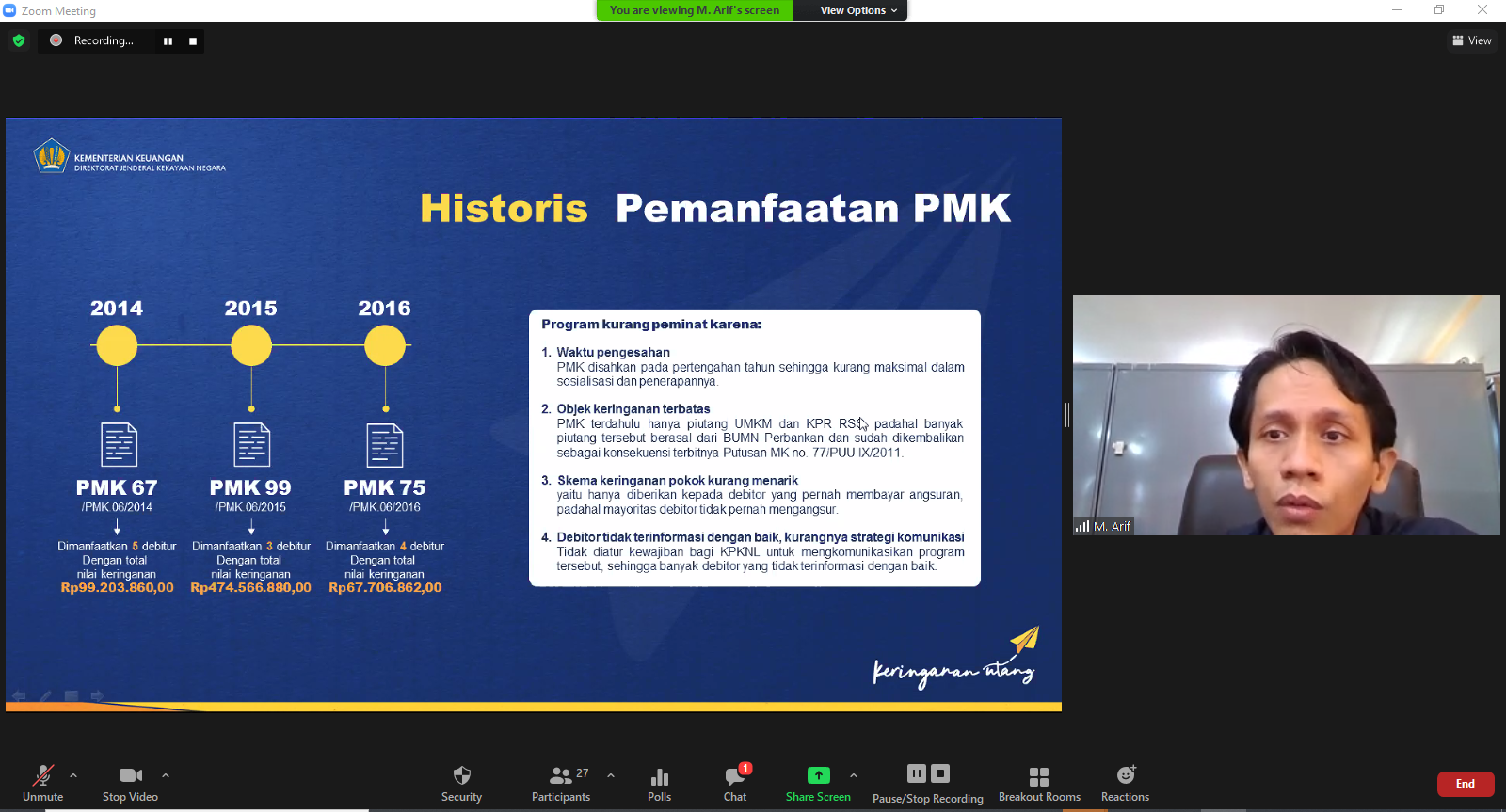The height and width of the screenshot is (812, 1506).
Task: Click 'Waktu pengesahan' heading
Action: 614,352
